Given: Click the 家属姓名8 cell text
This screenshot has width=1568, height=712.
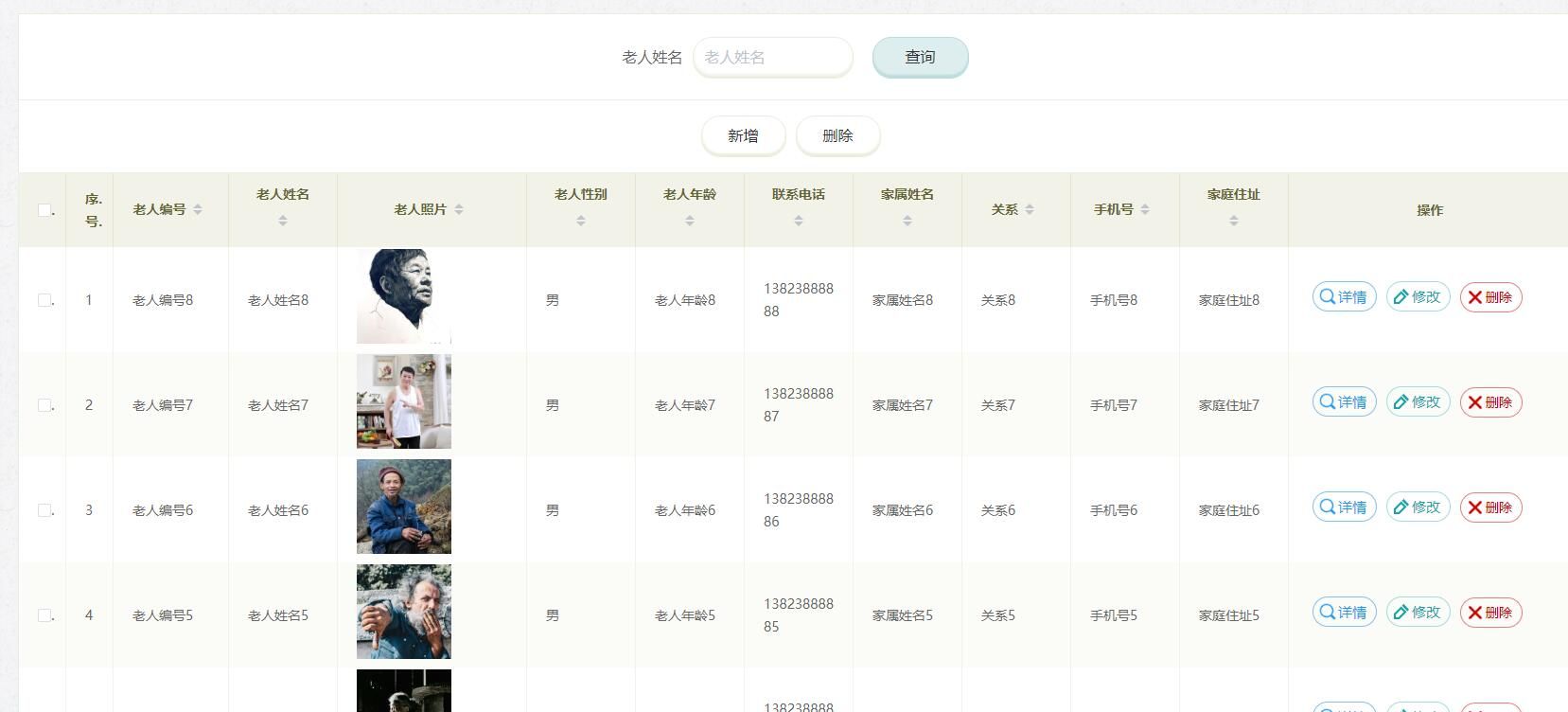Looking at the screenshot, I should click(x=903, y=300).
